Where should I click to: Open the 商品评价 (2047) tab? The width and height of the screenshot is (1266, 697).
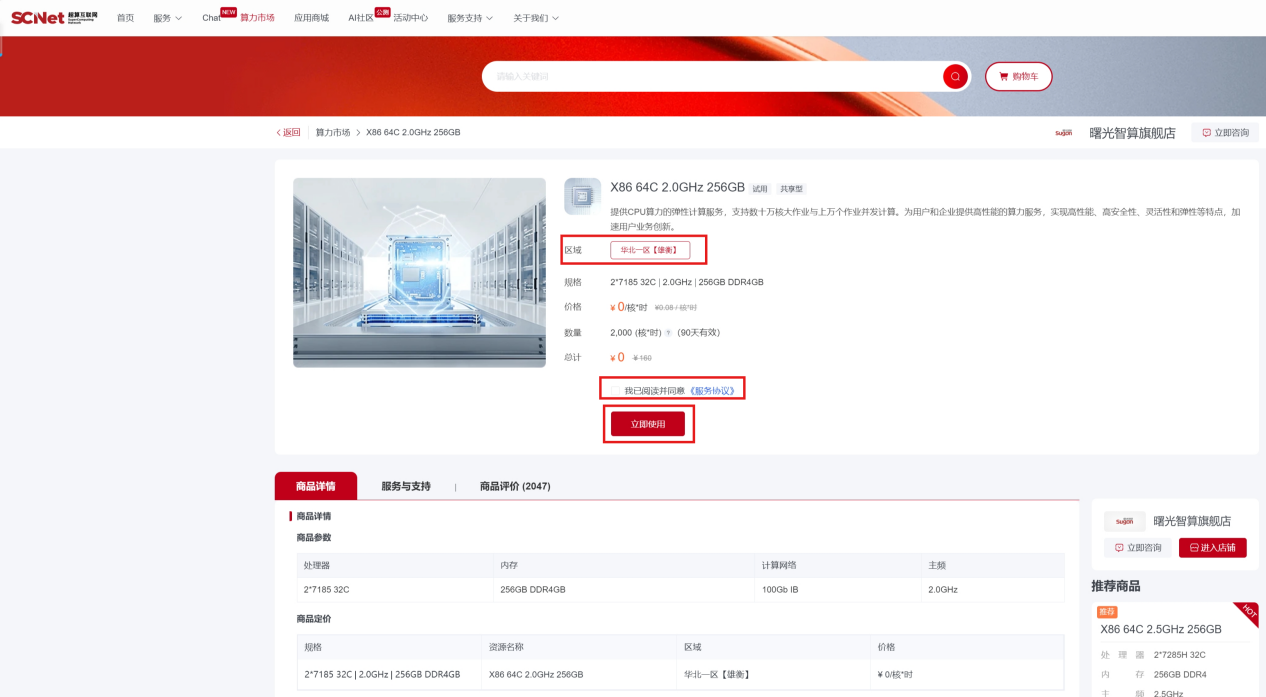tap(514, 487)
